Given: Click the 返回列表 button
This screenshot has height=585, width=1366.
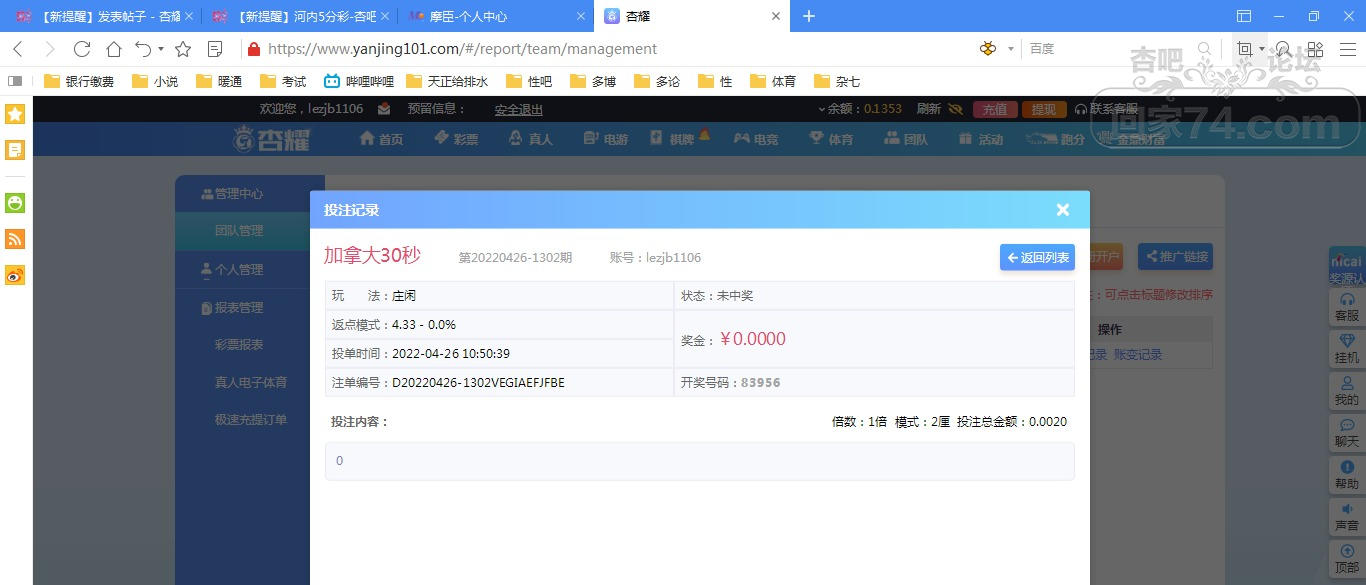Looking at the screenshot, I should point(1037,258).
